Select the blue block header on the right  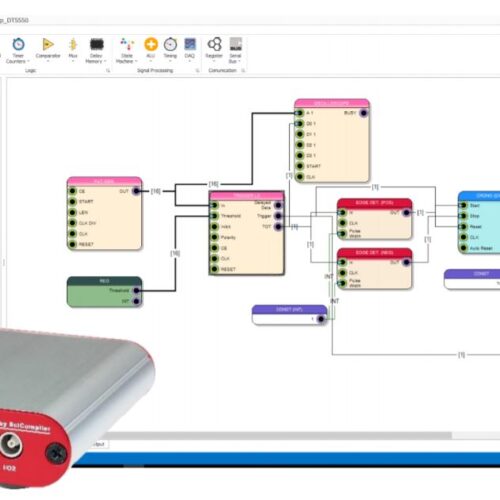tap(479, 196)
